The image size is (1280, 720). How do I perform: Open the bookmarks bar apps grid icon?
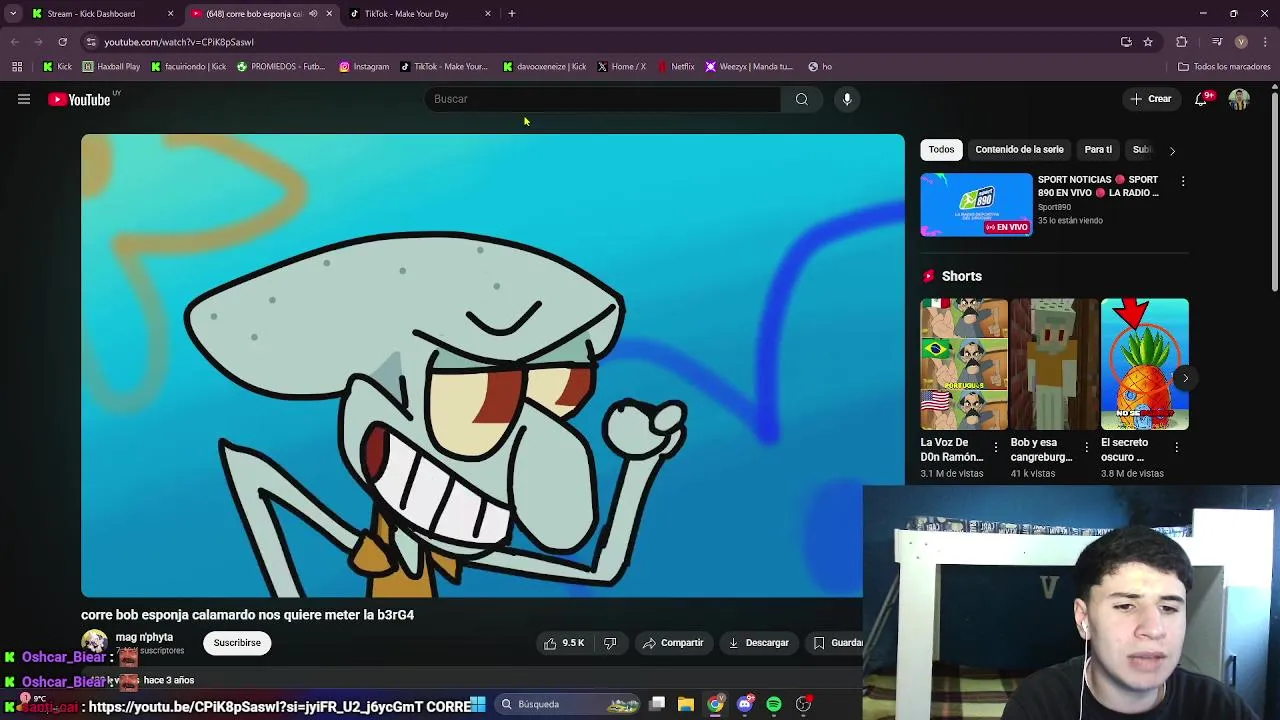[17, 67]
